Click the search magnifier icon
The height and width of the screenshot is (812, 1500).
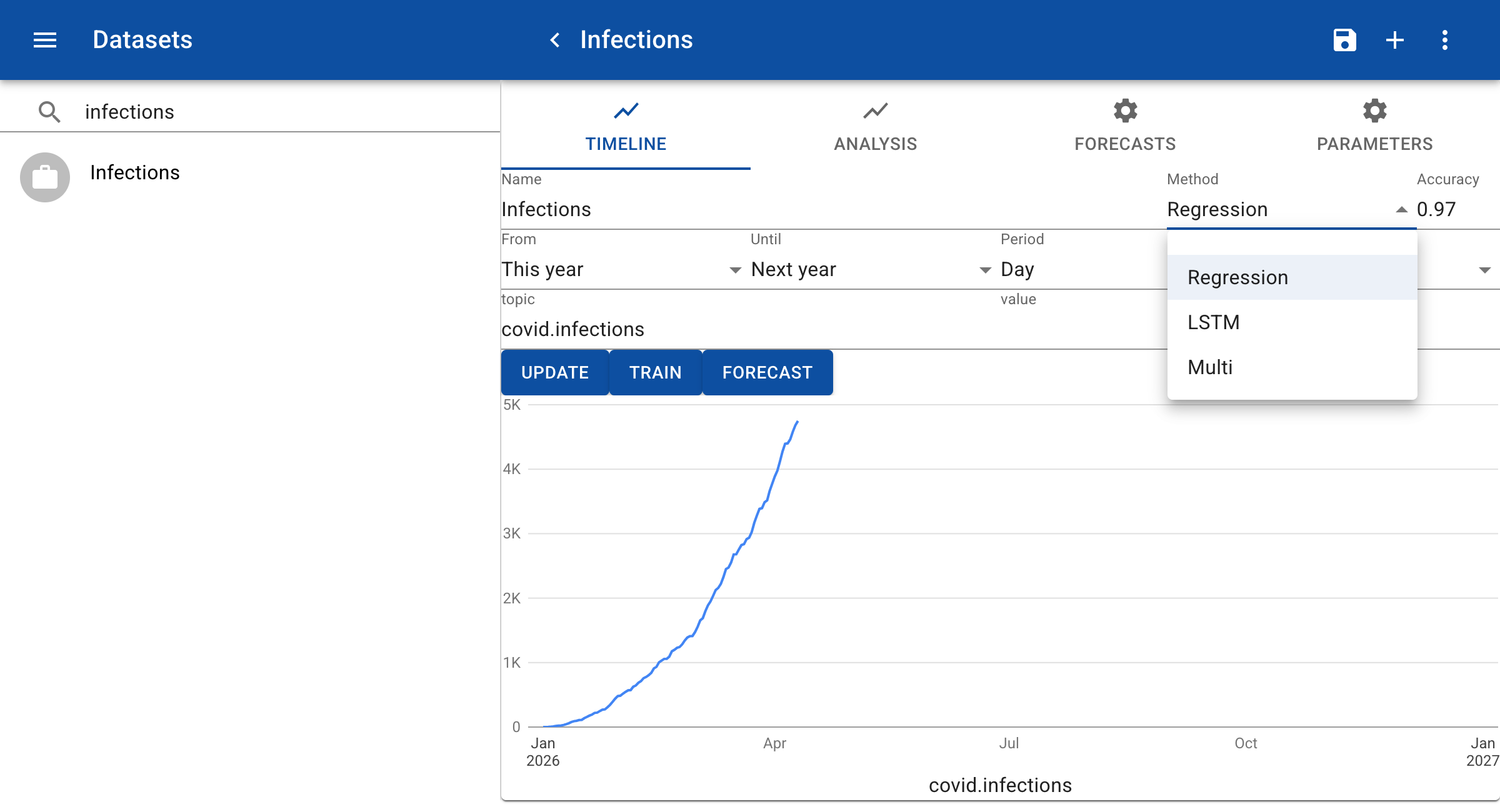click(49, 112)
